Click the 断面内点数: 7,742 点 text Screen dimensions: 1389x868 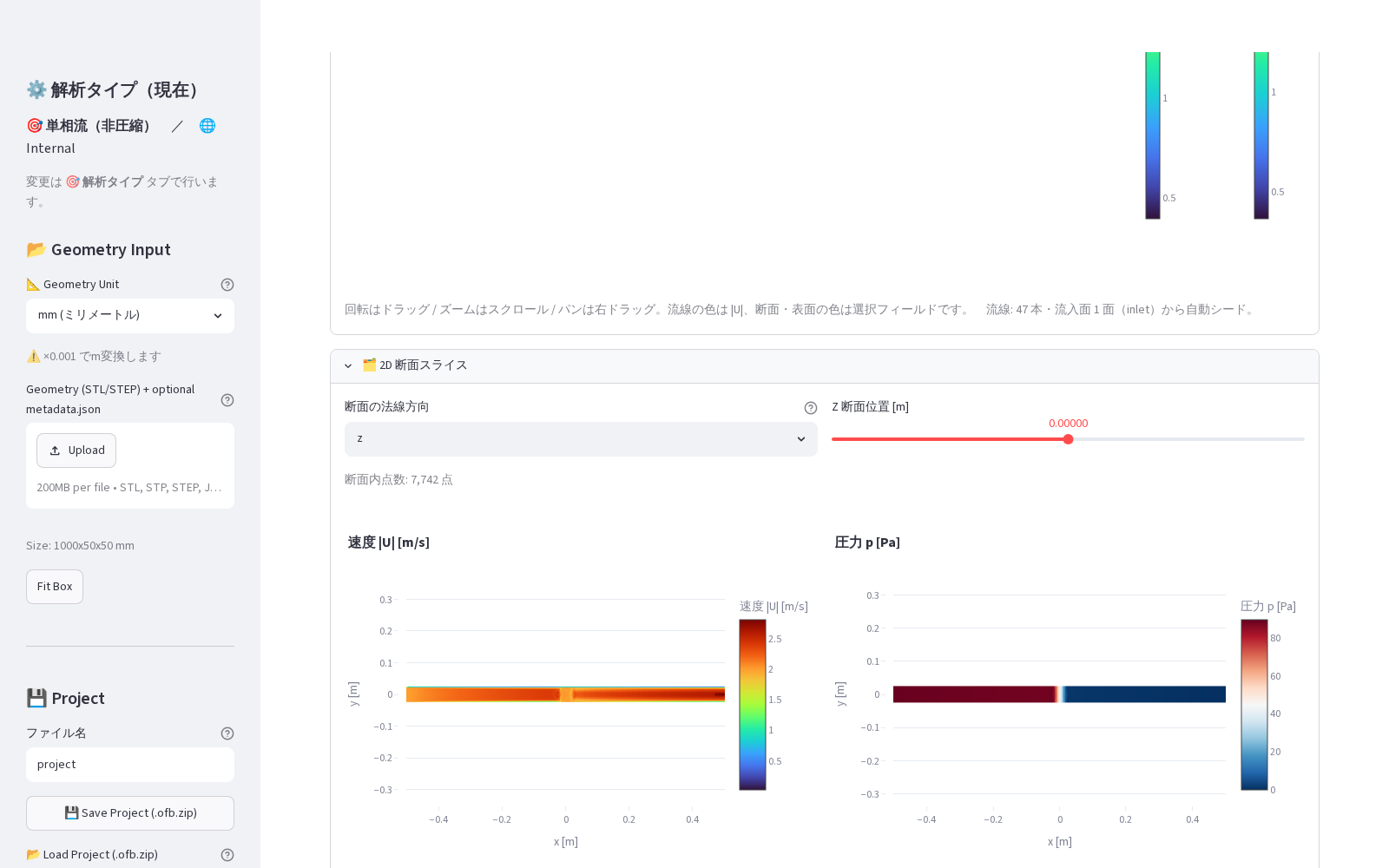pos(398,480)
